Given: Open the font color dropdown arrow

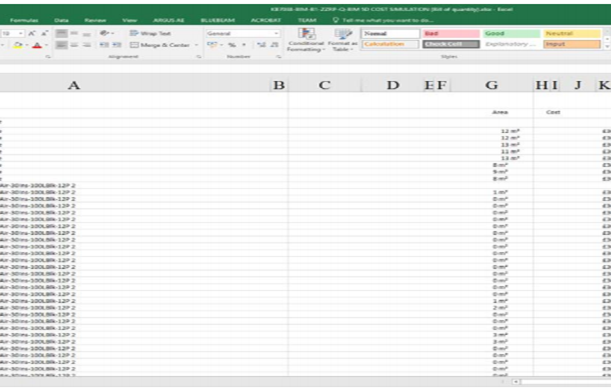Looking at the screenshot, I should point(46,45).
